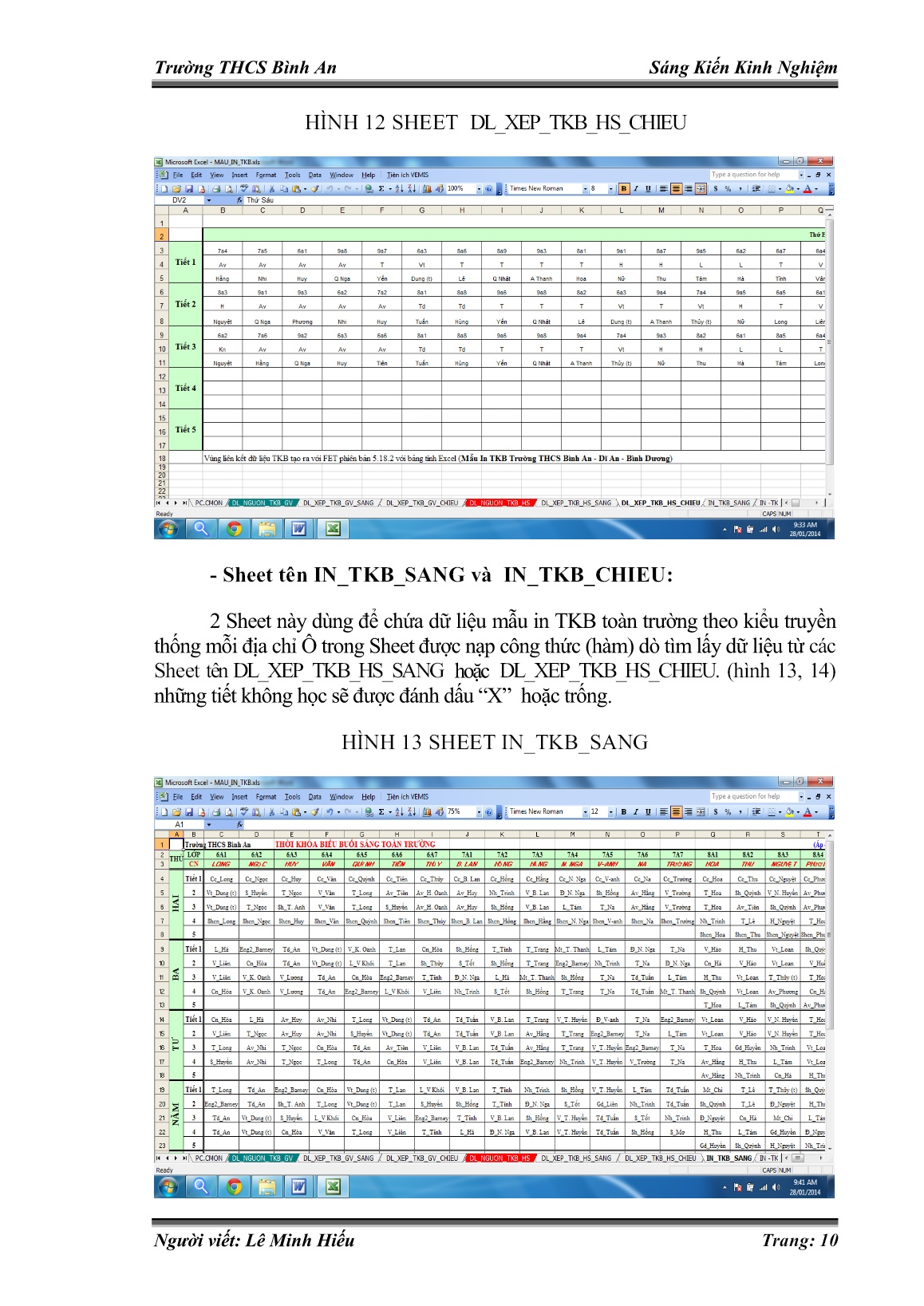Screen dimensions: 924x1306
Task: Click Font Color A in lower Excel window
Action: (808, 811)
